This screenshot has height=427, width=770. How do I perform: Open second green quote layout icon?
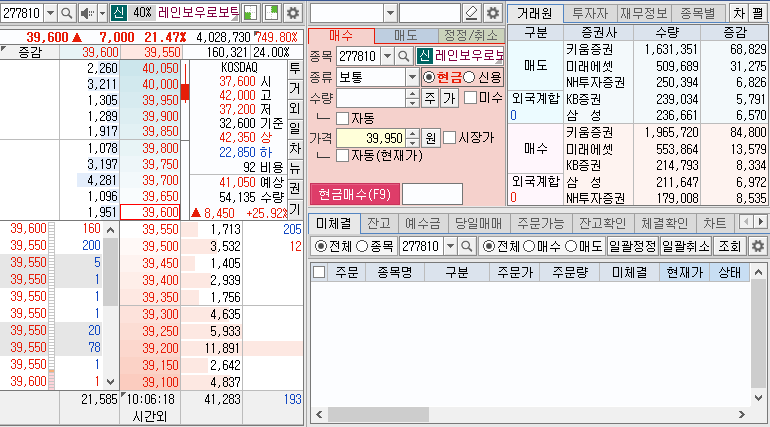pos(271,13)
